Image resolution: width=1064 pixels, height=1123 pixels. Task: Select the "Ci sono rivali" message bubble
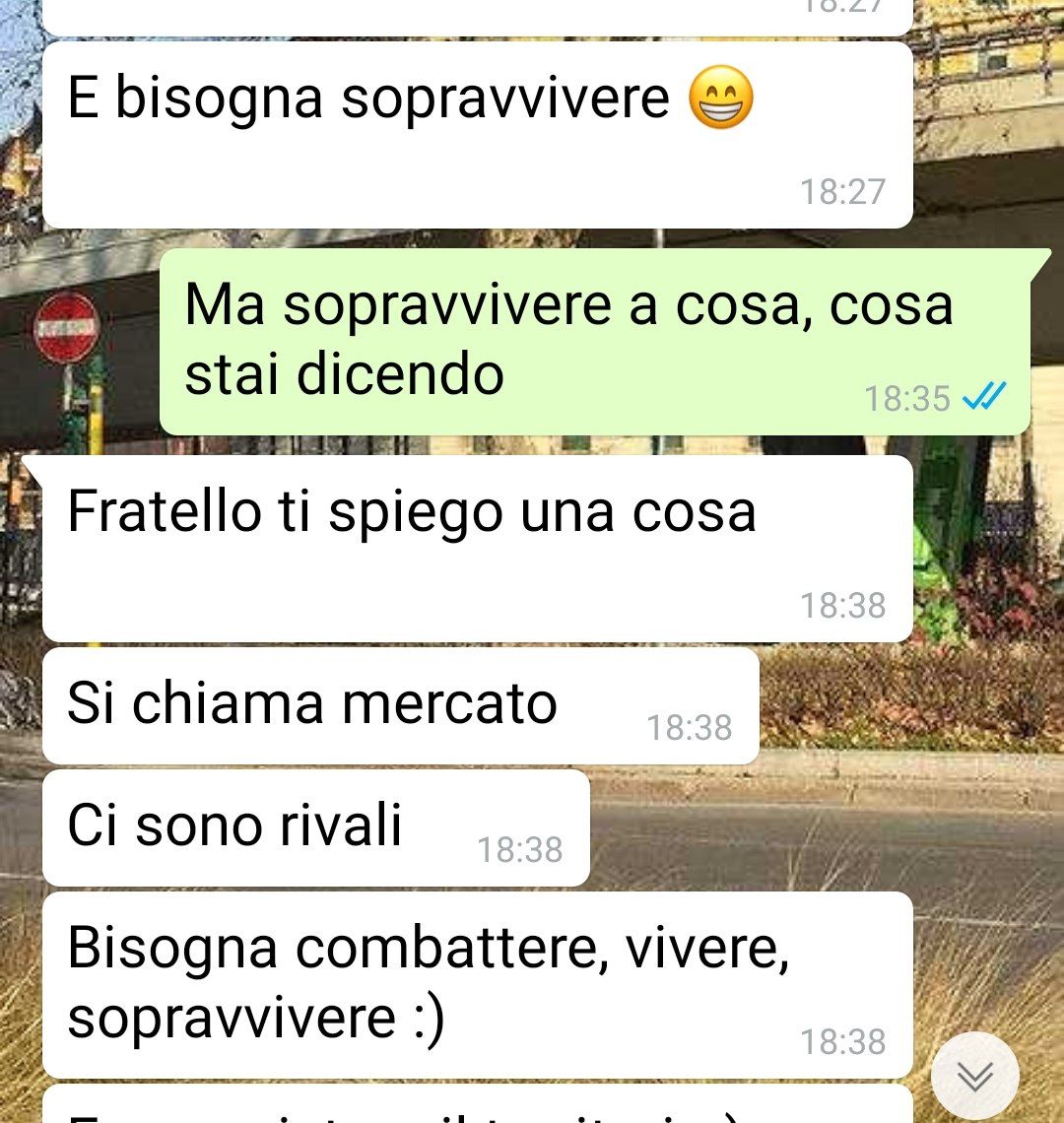[x=316, y=827]
